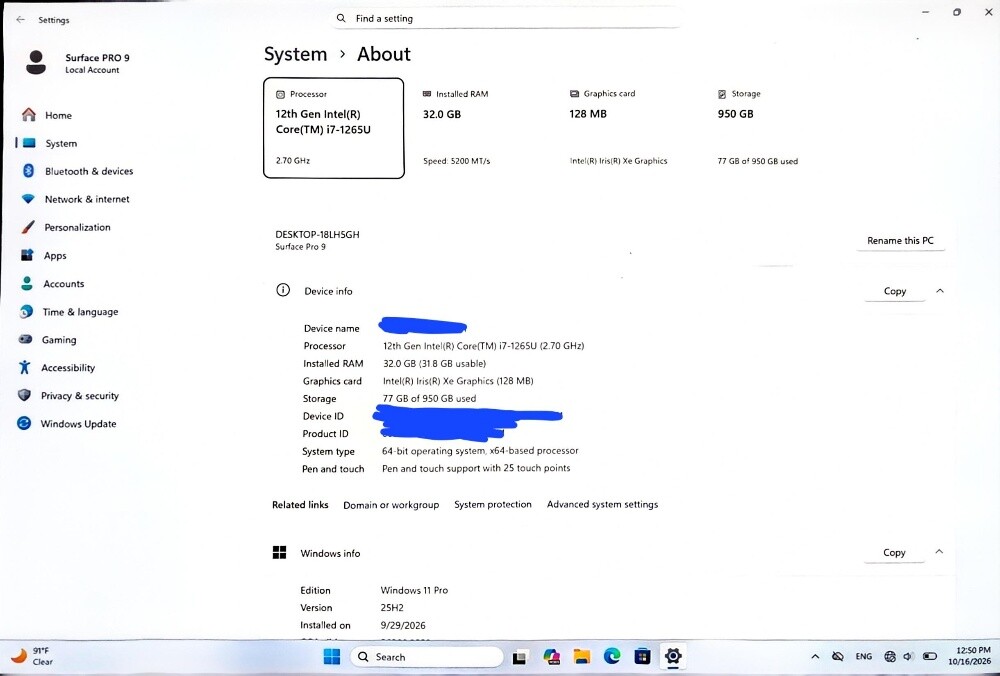Copy the Windows info details
The height and width of the screenshot is (676, 1000).
point(893,552)
